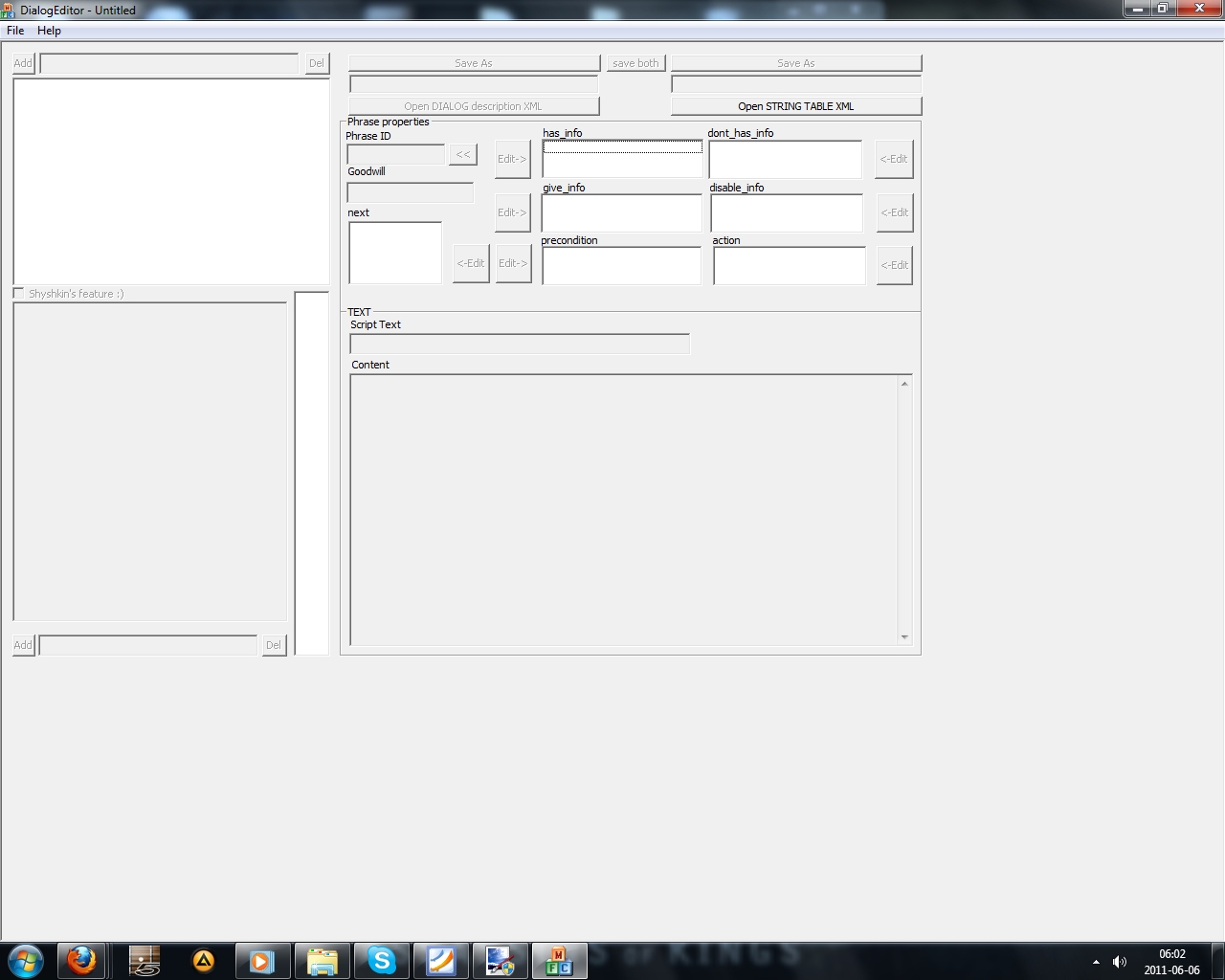Open the Help menu
Image resolution: width=1225 pixels, height=980 pixels.
click(49, 31)
